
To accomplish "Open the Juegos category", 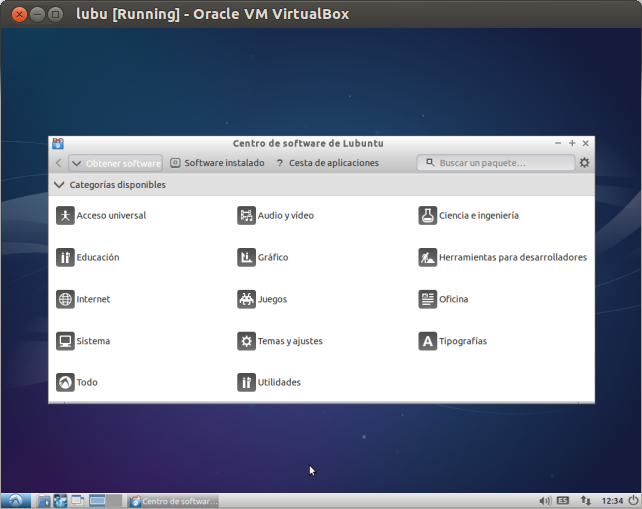I will click(272, 299).
